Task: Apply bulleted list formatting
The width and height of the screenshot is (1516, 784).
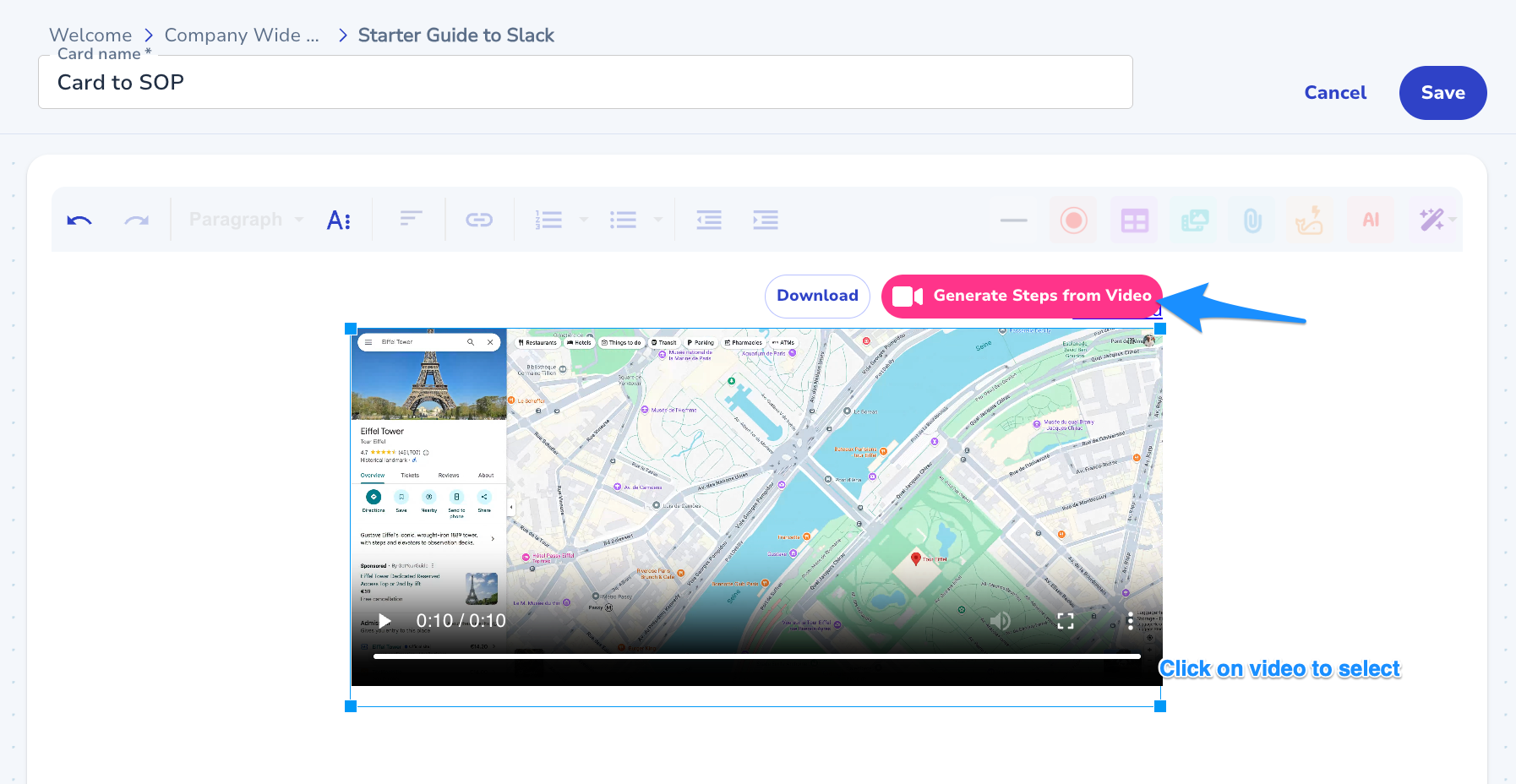Action: 623,220
